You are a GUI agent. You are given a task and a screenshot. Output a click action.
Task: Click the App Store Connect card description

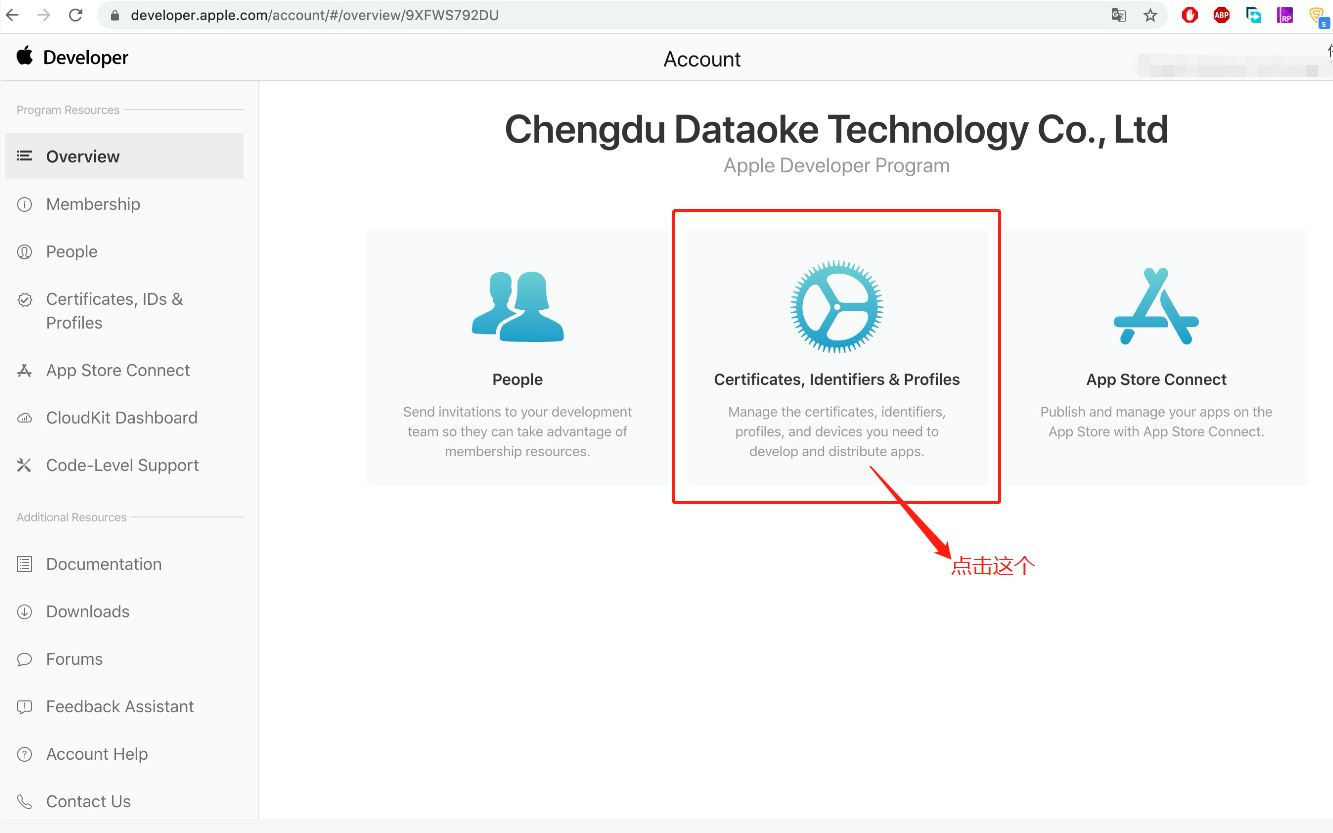point(1157,422)
